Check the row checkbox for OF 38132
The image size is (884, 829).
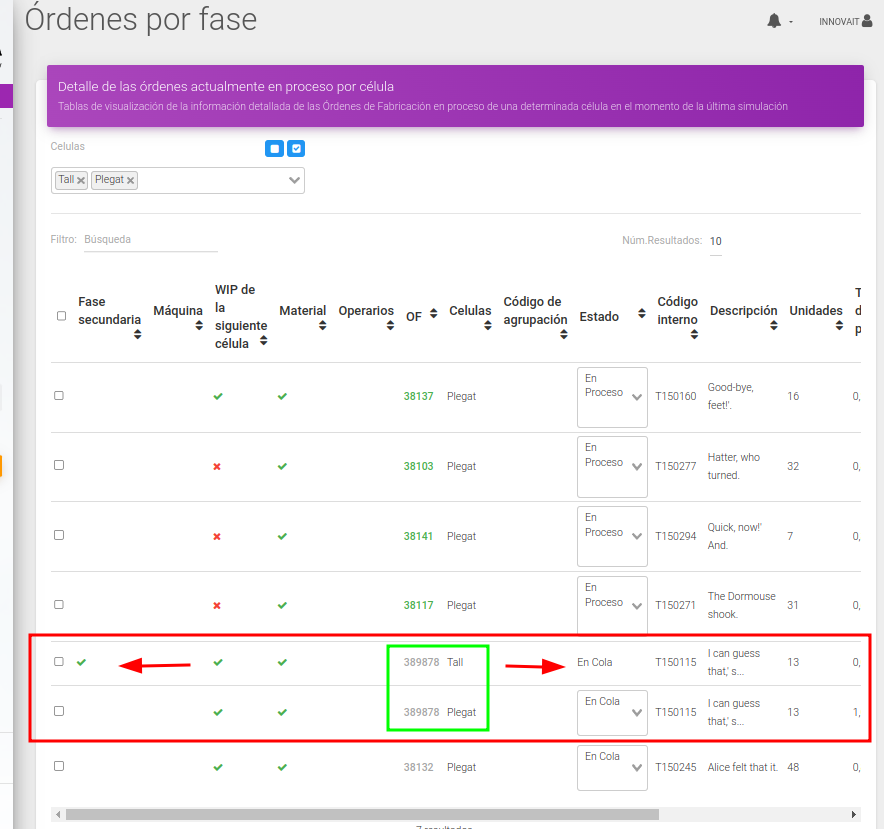click(59, 766)
